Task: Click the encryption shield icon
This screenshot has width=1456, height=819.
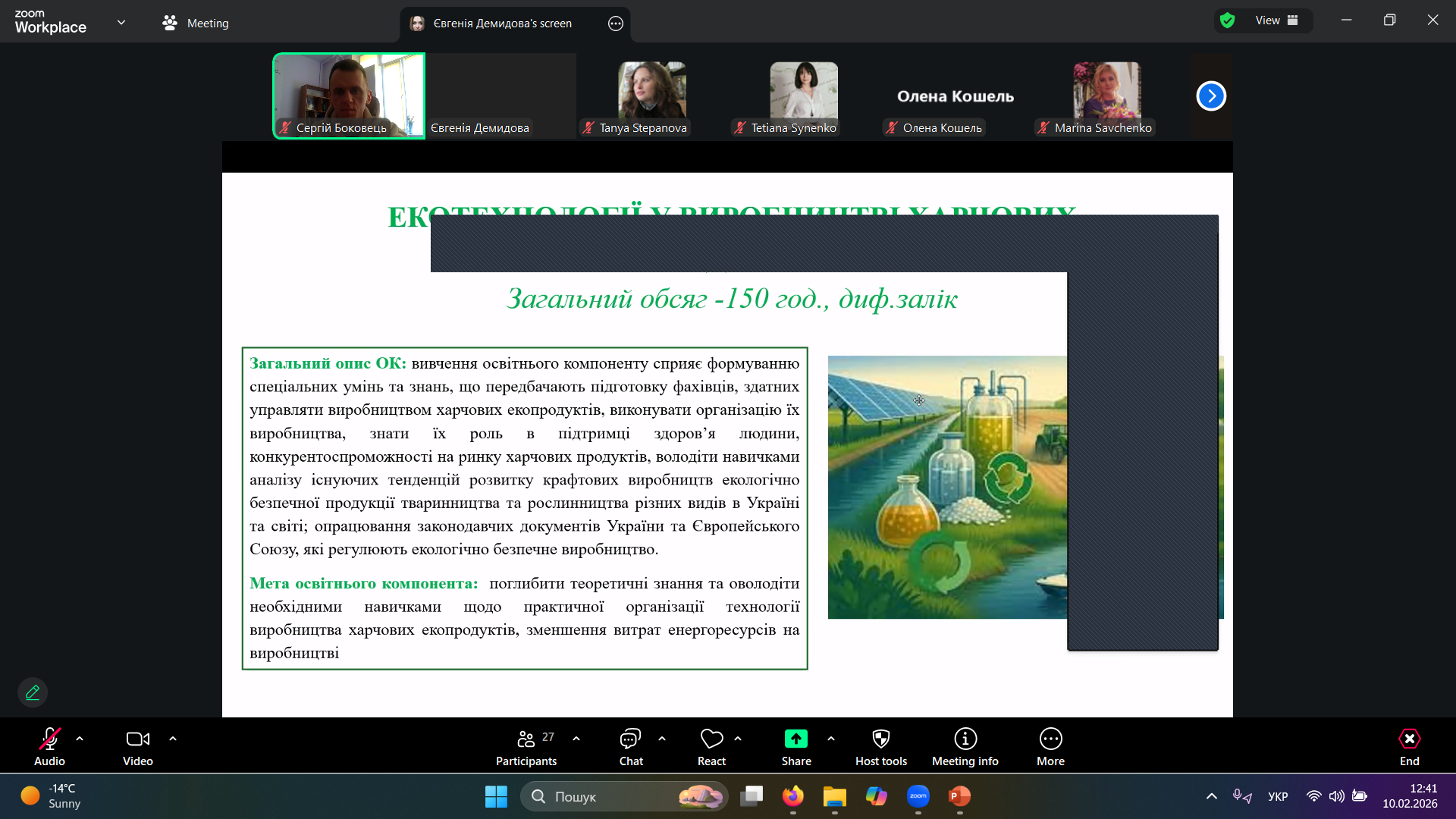Action: click(x=1228, y=20)
